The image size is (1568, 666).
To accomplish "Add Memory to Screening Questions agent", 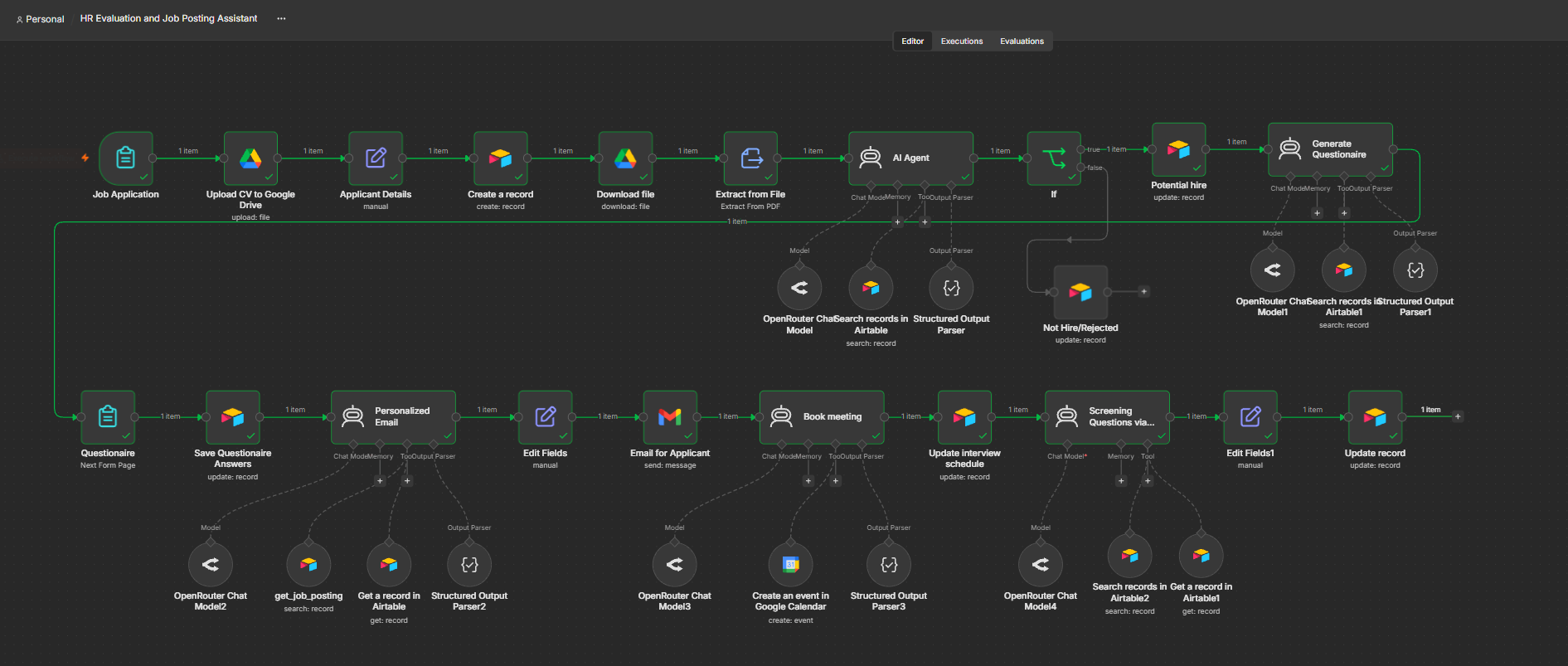I will click(1121, 480).
